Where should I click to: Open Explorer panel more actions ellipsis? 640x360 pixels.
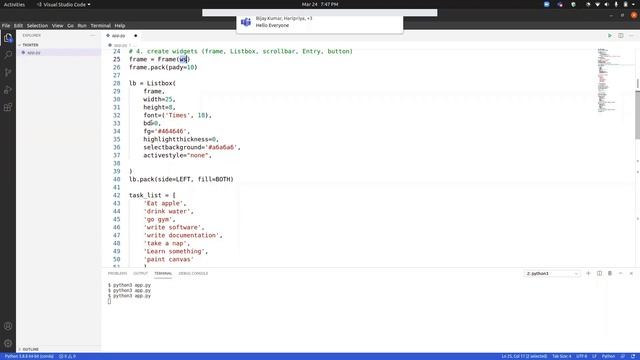coord(93,36)
